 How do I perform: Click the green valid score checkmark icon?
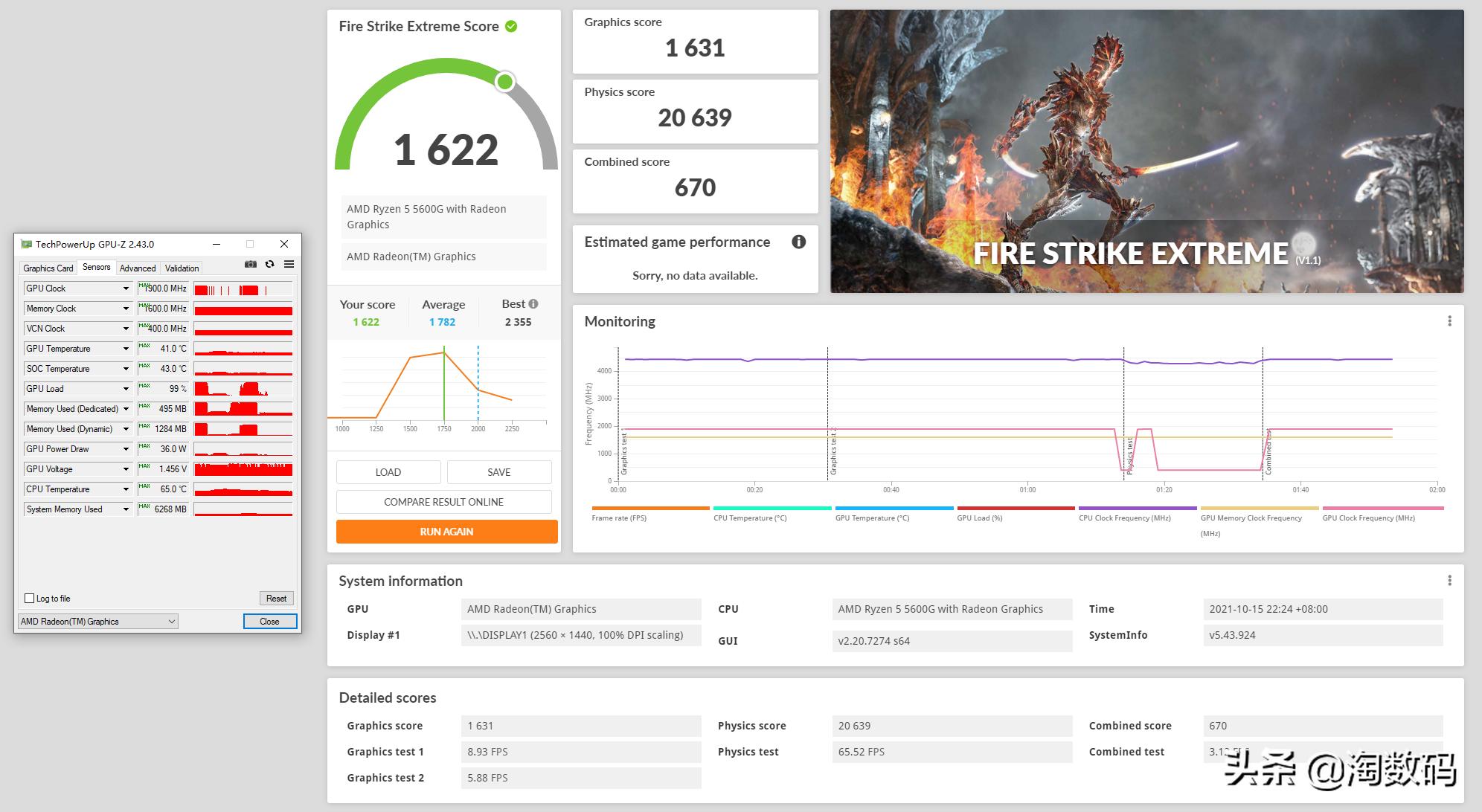pyautogui.click(x=511, y=26)
